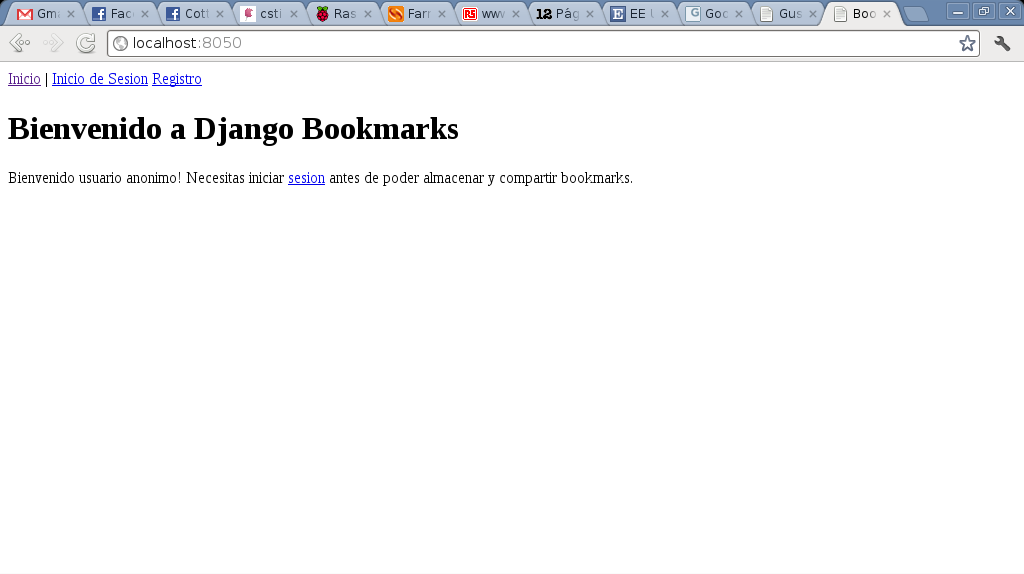Click the browser forward arrow button
Screen dimensions: 1024x574
click(x=53, y=43)
